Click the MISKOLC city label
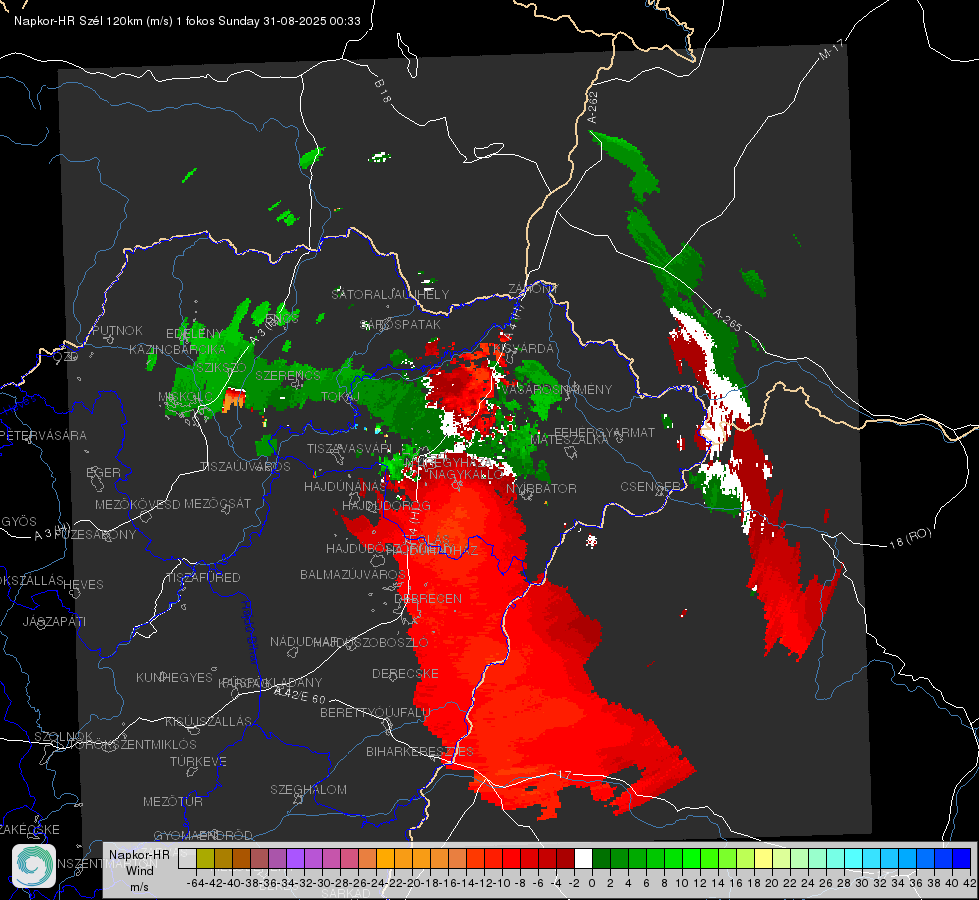This screenshot has width=979, height=900. 186,397
